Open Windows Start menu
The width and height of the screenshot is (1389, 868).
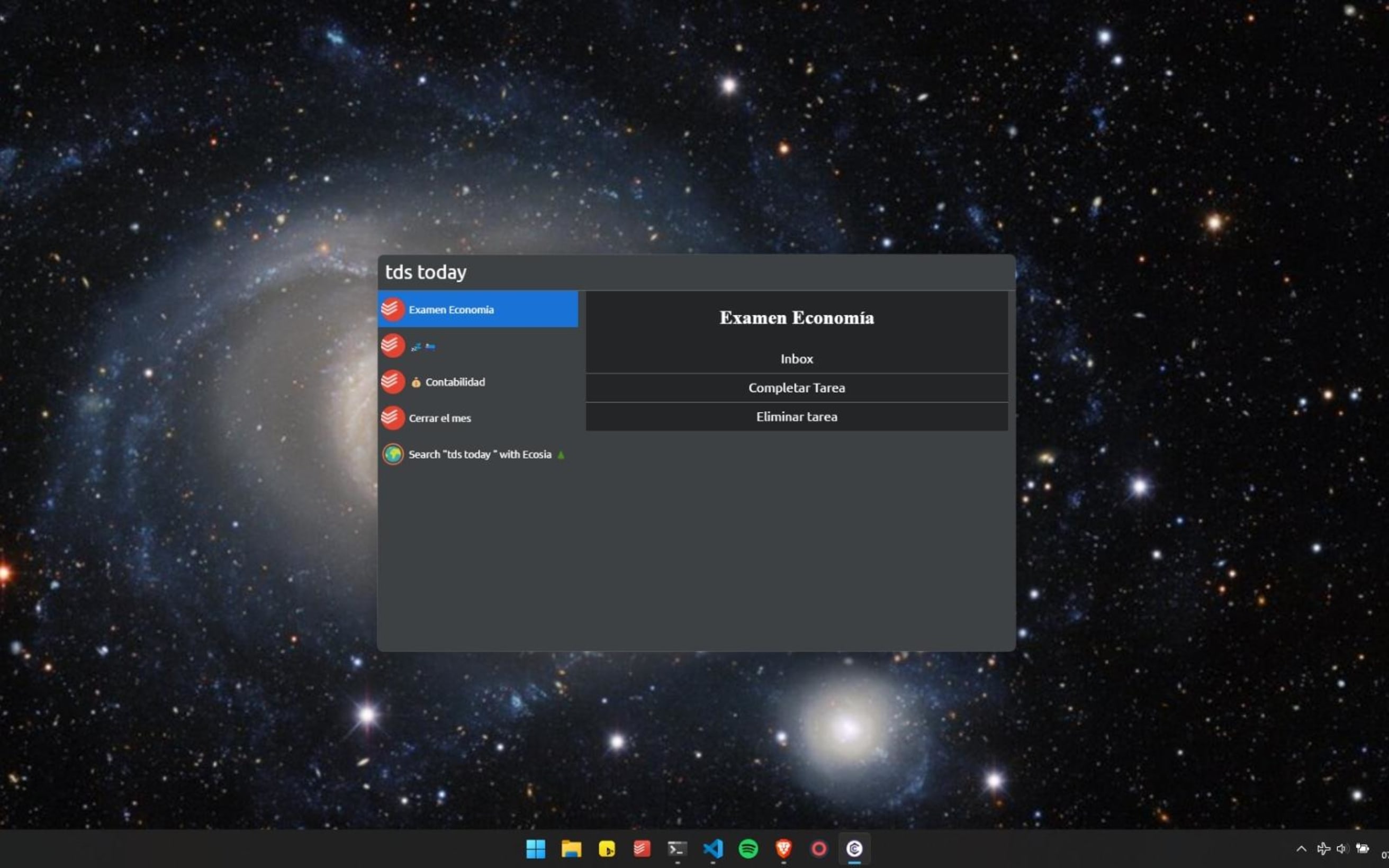[535, 848]
